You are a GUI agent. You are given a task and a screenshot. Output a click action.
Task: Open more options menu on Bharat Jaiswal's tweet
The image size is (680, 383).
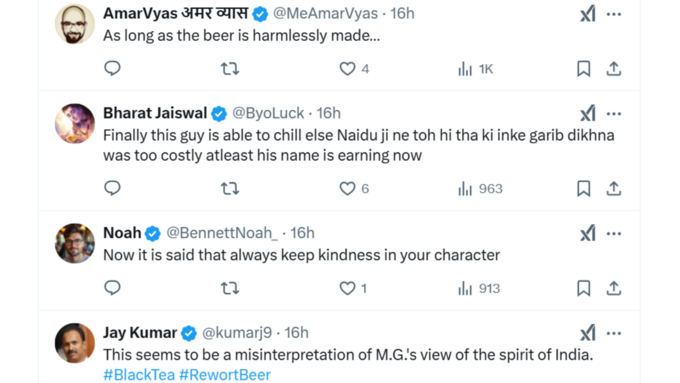pyautogui.click(x=614, y=114)
